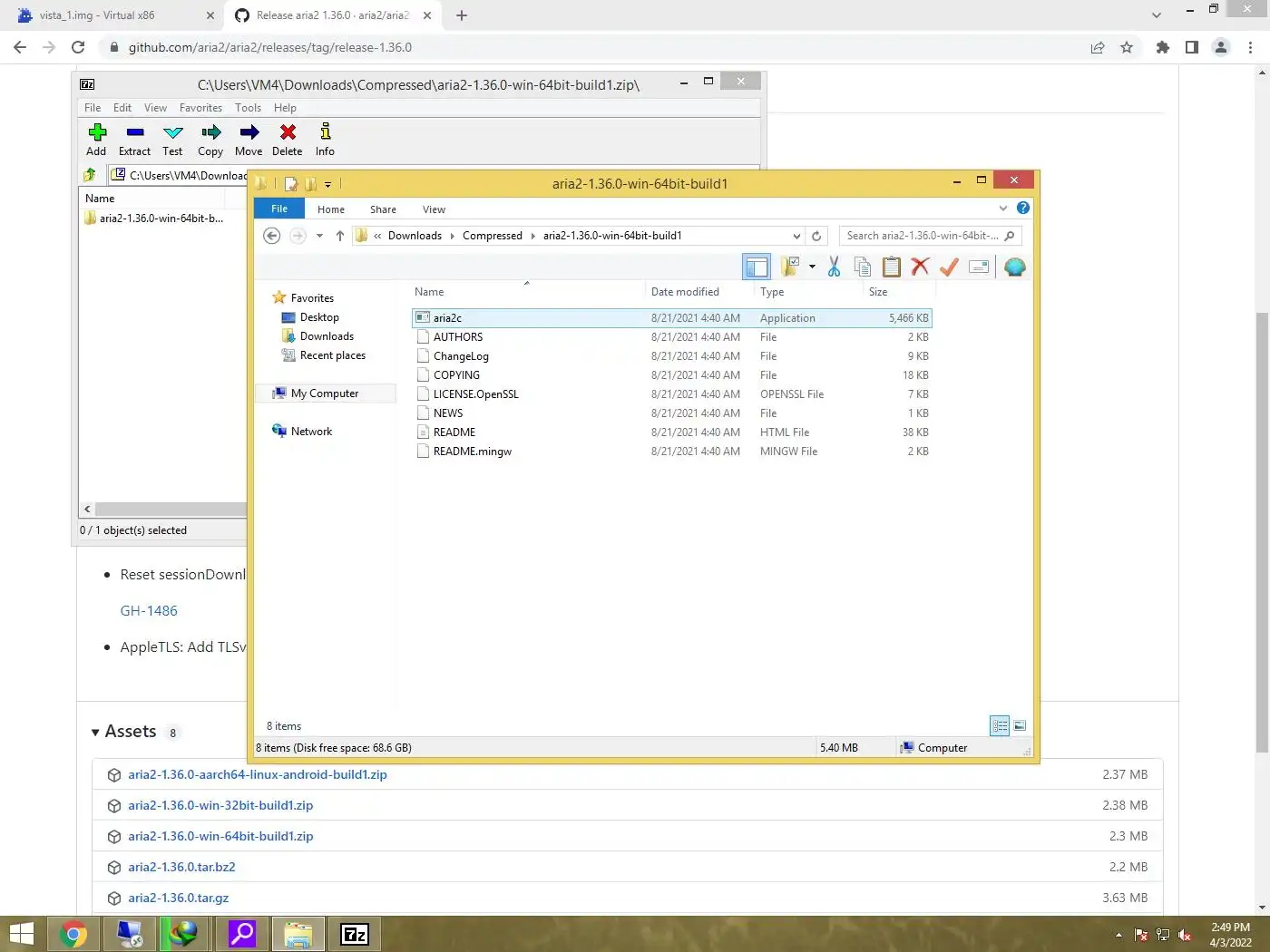This screenshot has width=1270, height=952.
Task: Open recent locations dropdown arrow in Explorer
Action: [319, 236]
